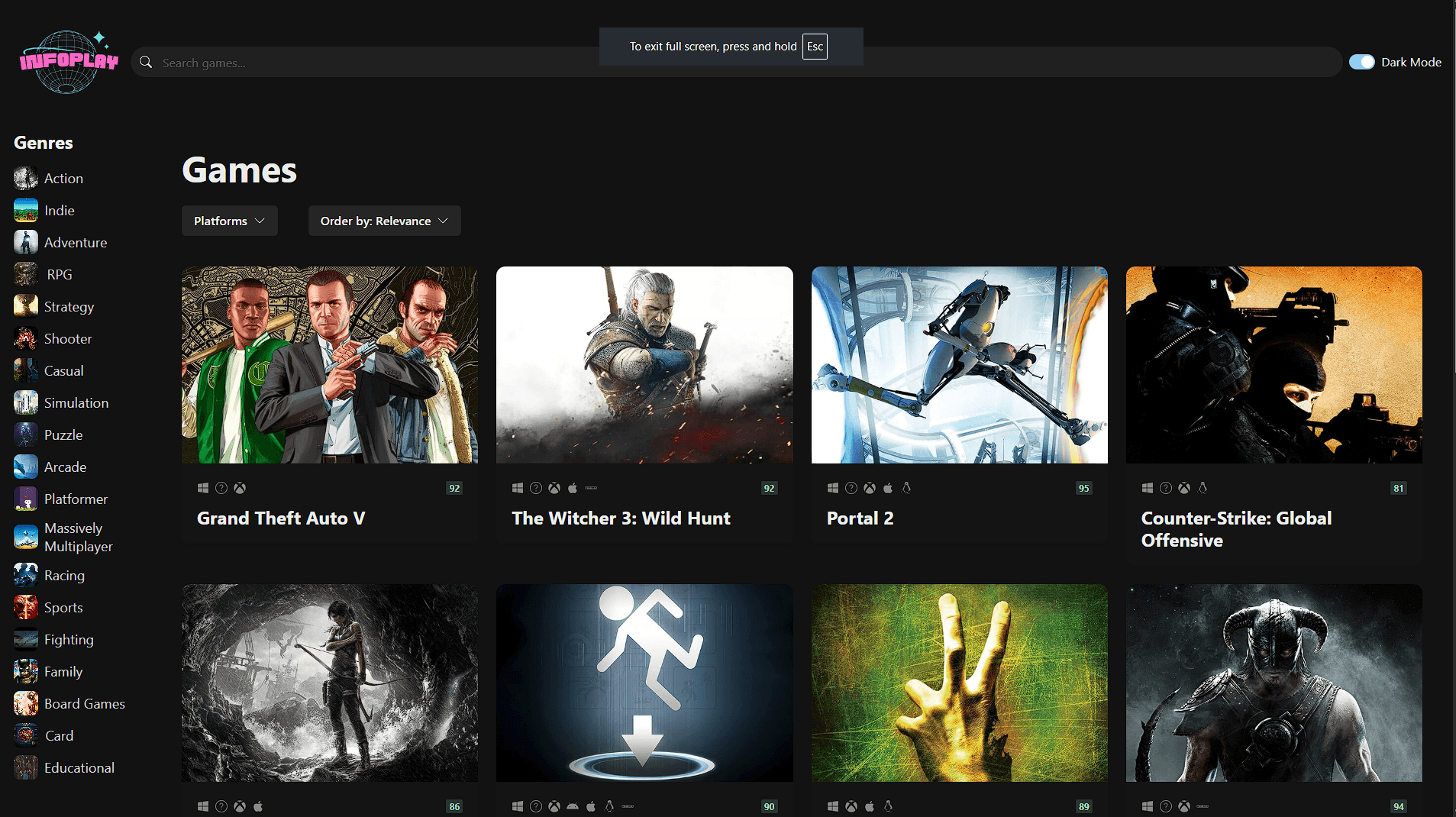Viewport: 1456px width, 817px height.
Task: Select the Shooter genre
Action: click(68, 338)
